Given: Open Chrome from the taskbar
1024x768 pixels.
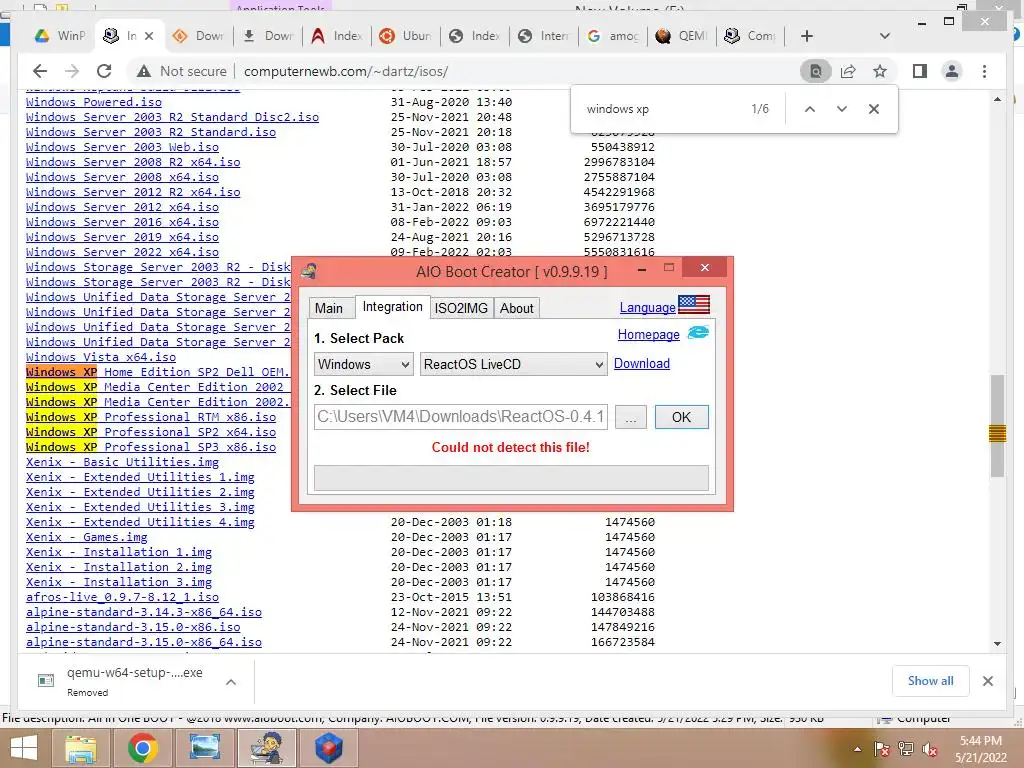Looking at the screenshot, I should tap(142, 748).
